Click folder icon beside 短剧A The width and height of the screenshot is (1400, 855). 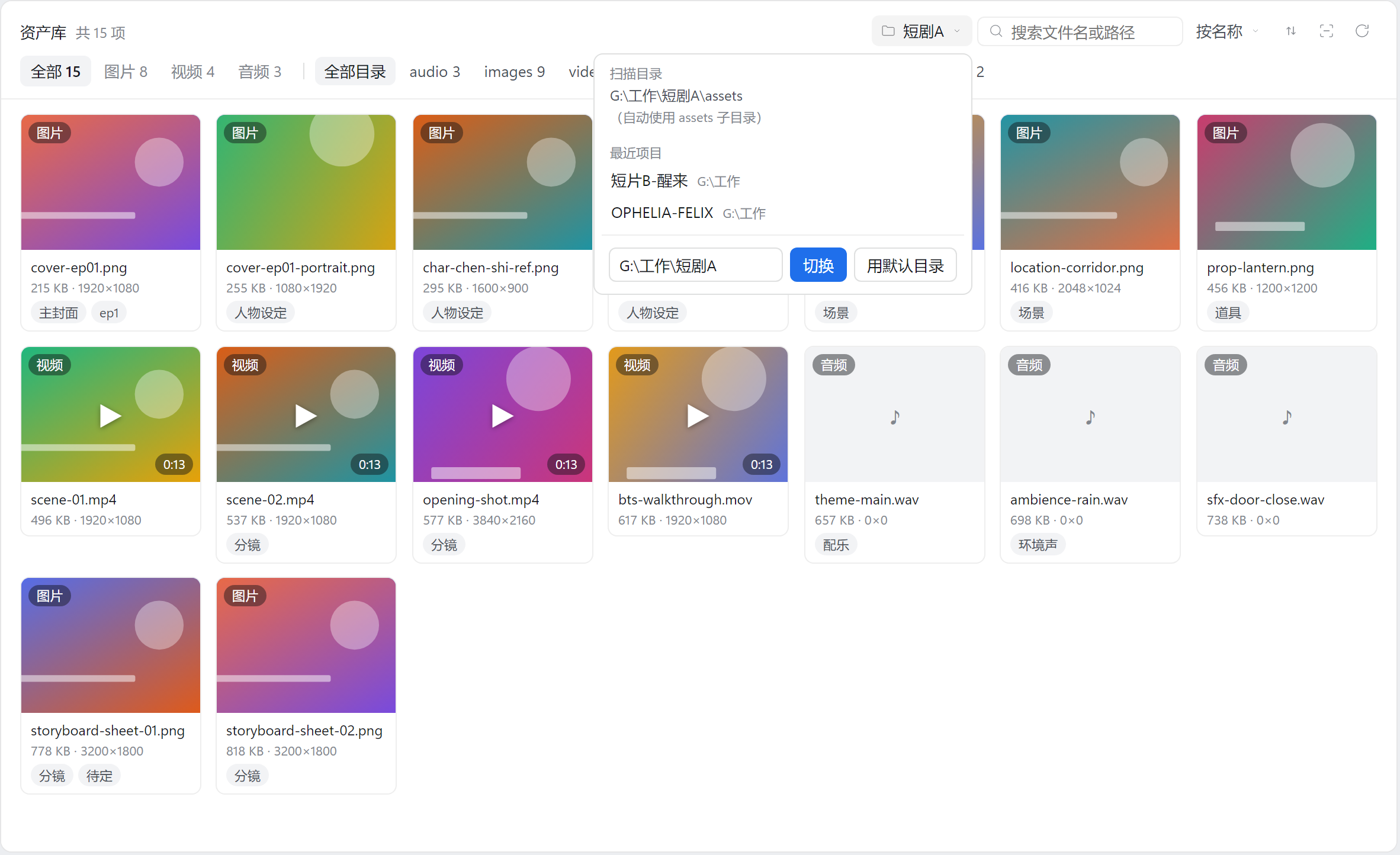coord(888,31)
